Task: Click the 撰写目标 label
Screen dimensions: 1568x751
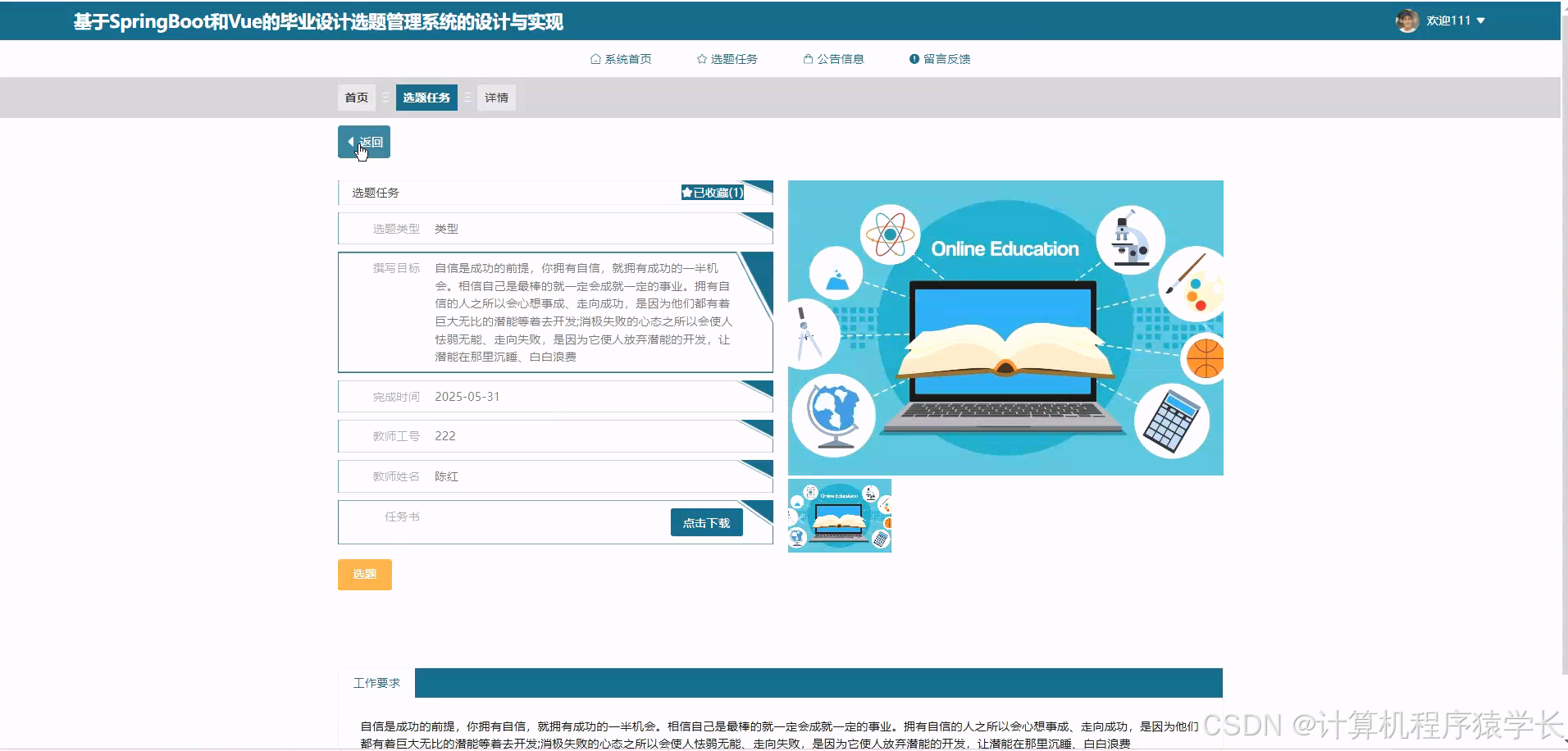Action: coord(396,268)
